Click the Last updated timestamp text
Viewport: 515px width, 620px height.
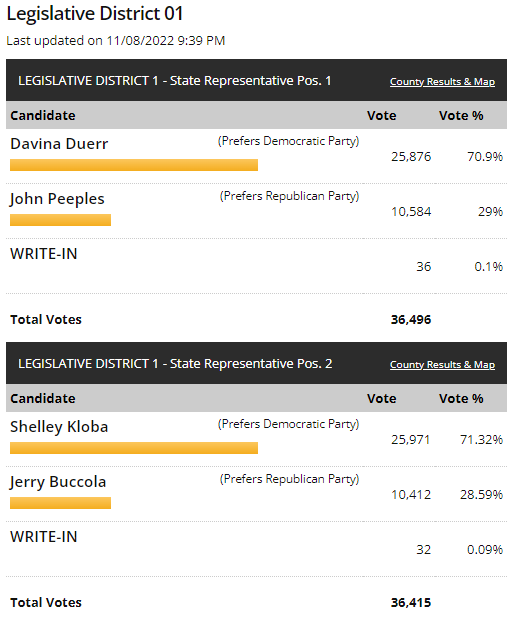tap(115, 41)
